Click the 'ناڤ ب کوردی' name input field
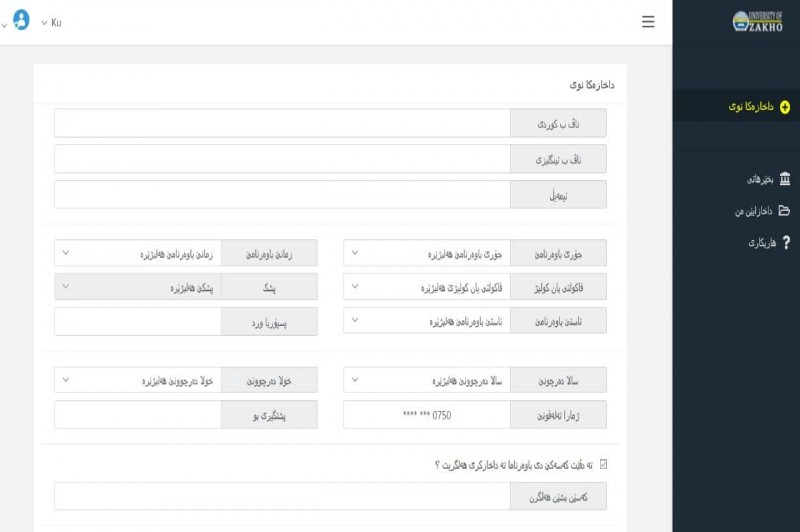This screenshot has height=532, width=800. coord(282,123)
